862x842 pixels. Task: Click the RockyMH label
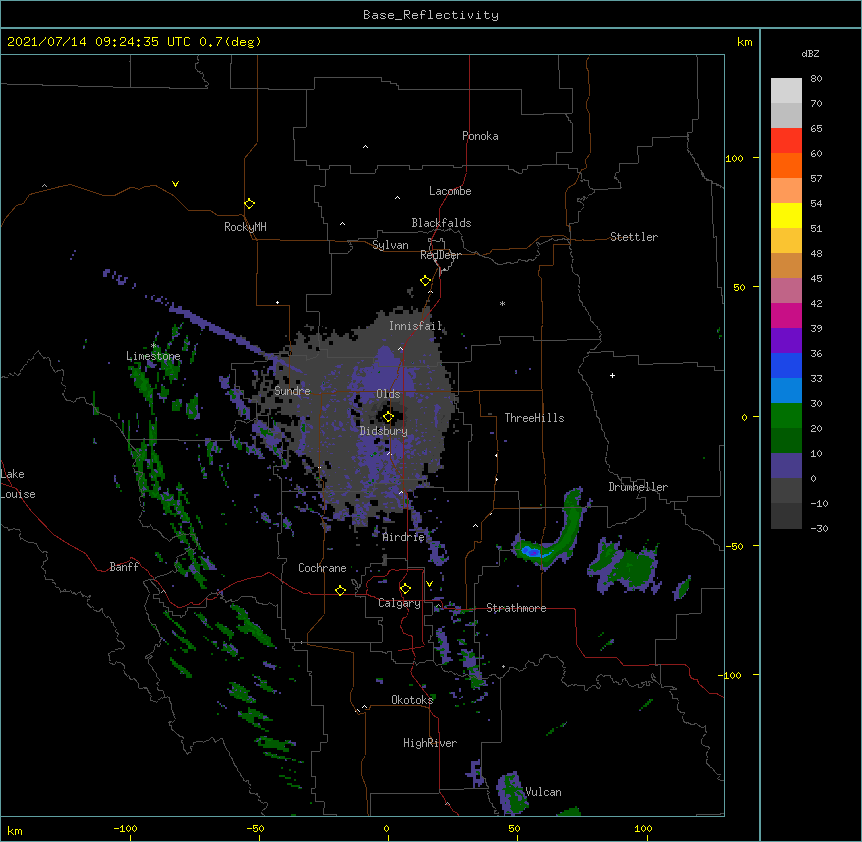245,227
